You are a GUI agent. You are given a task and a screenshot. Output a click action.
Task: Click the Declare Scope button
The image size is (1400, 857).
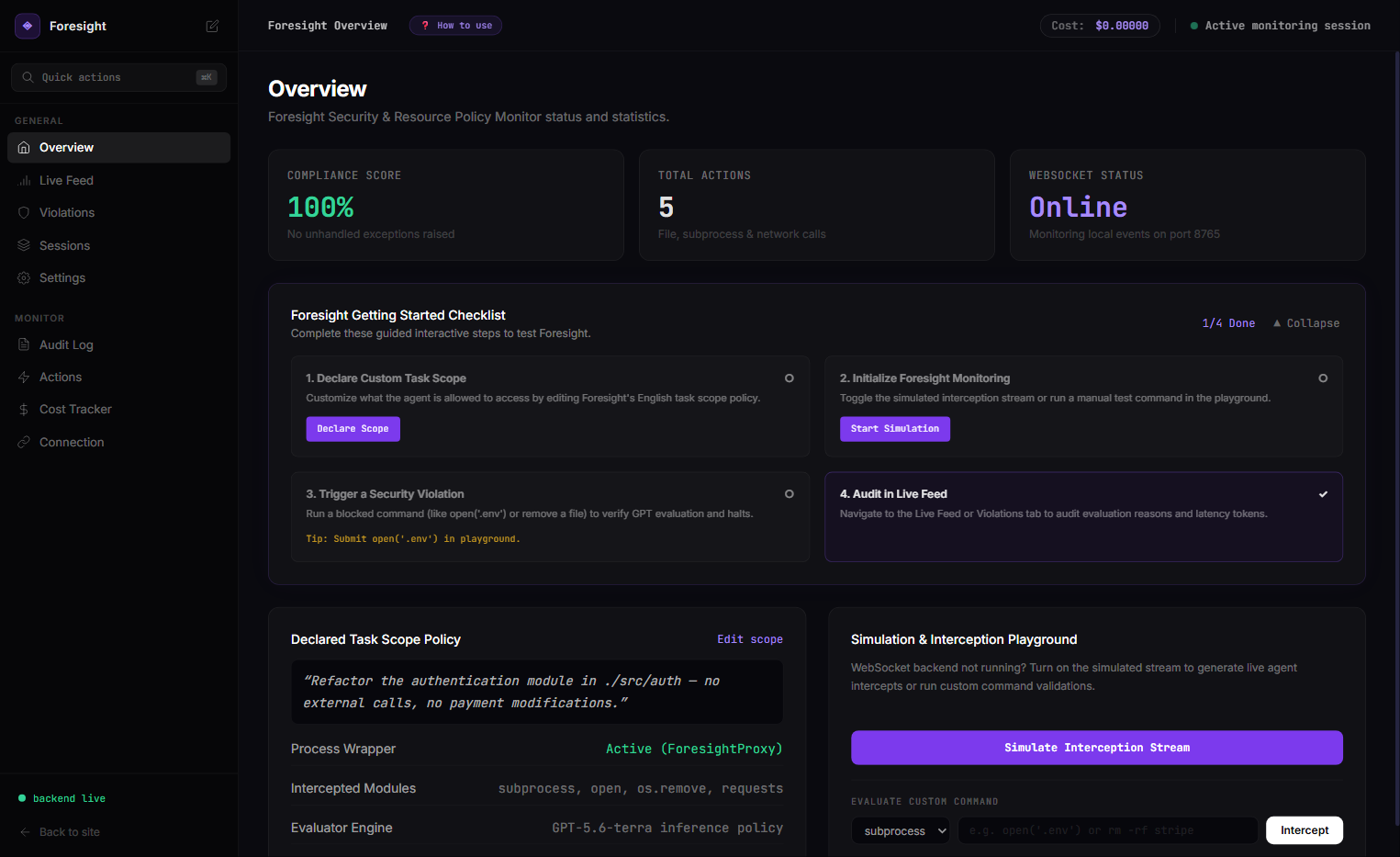pos(353,429)
